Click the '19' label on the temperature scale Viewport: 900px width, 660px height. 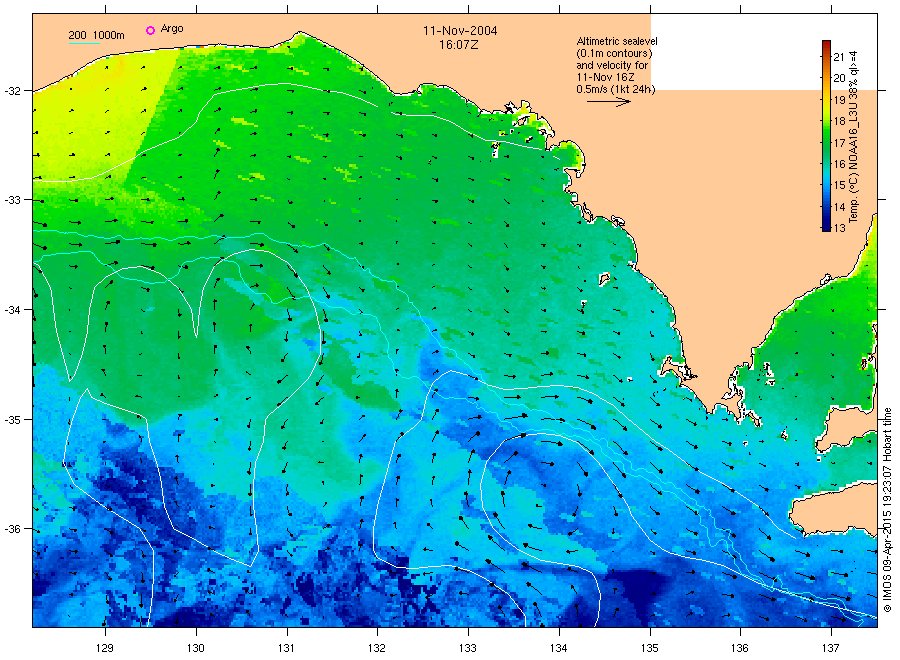tap(839, 100)
